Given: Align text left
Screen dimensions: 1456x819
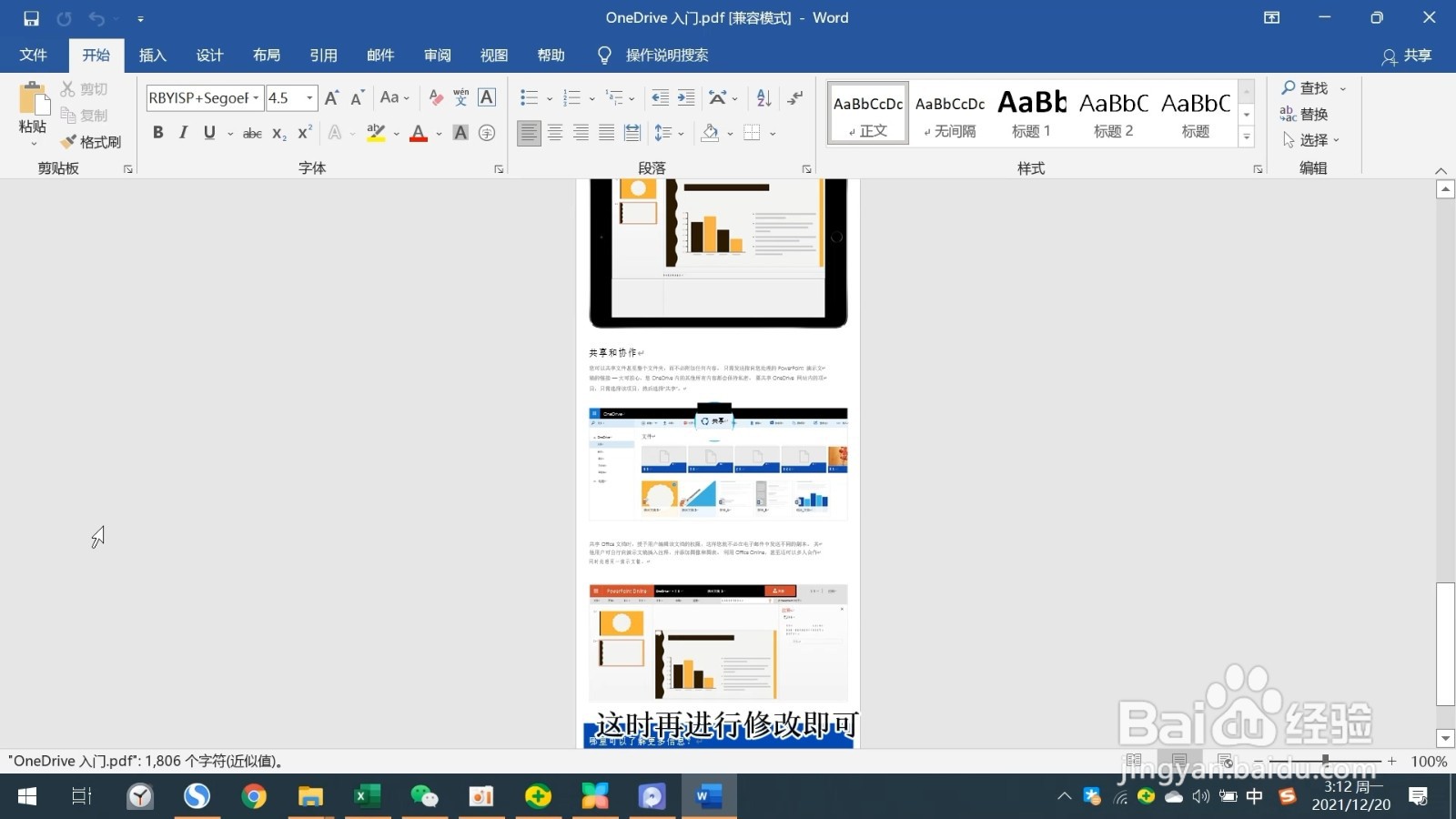Looking at the screenshot, I should tap(529, 133).
